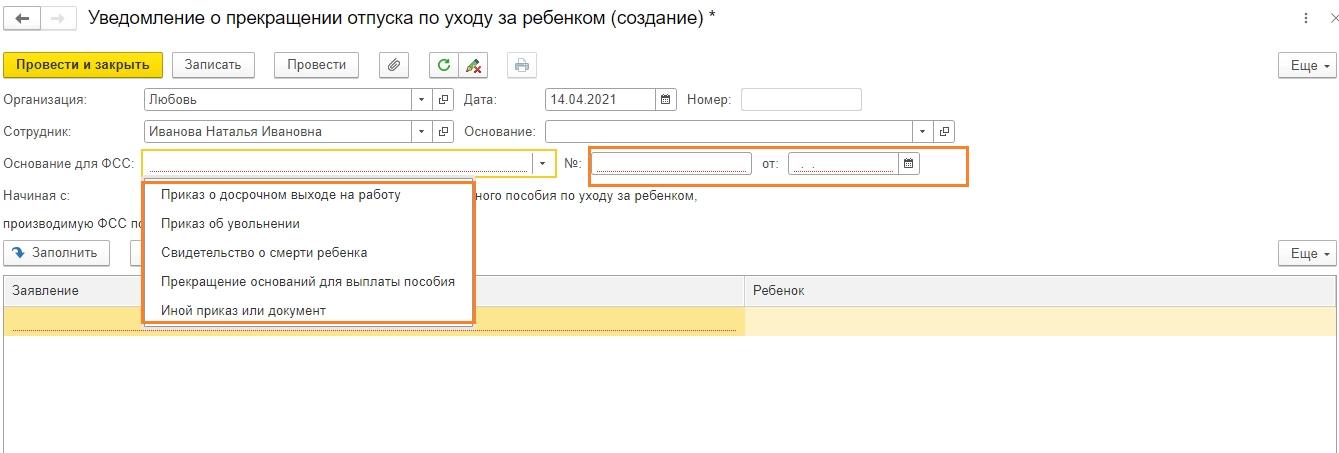This screenshot has width=1339, height=453.
Task: Click the printer icon
Action: (x=521, y=65)
